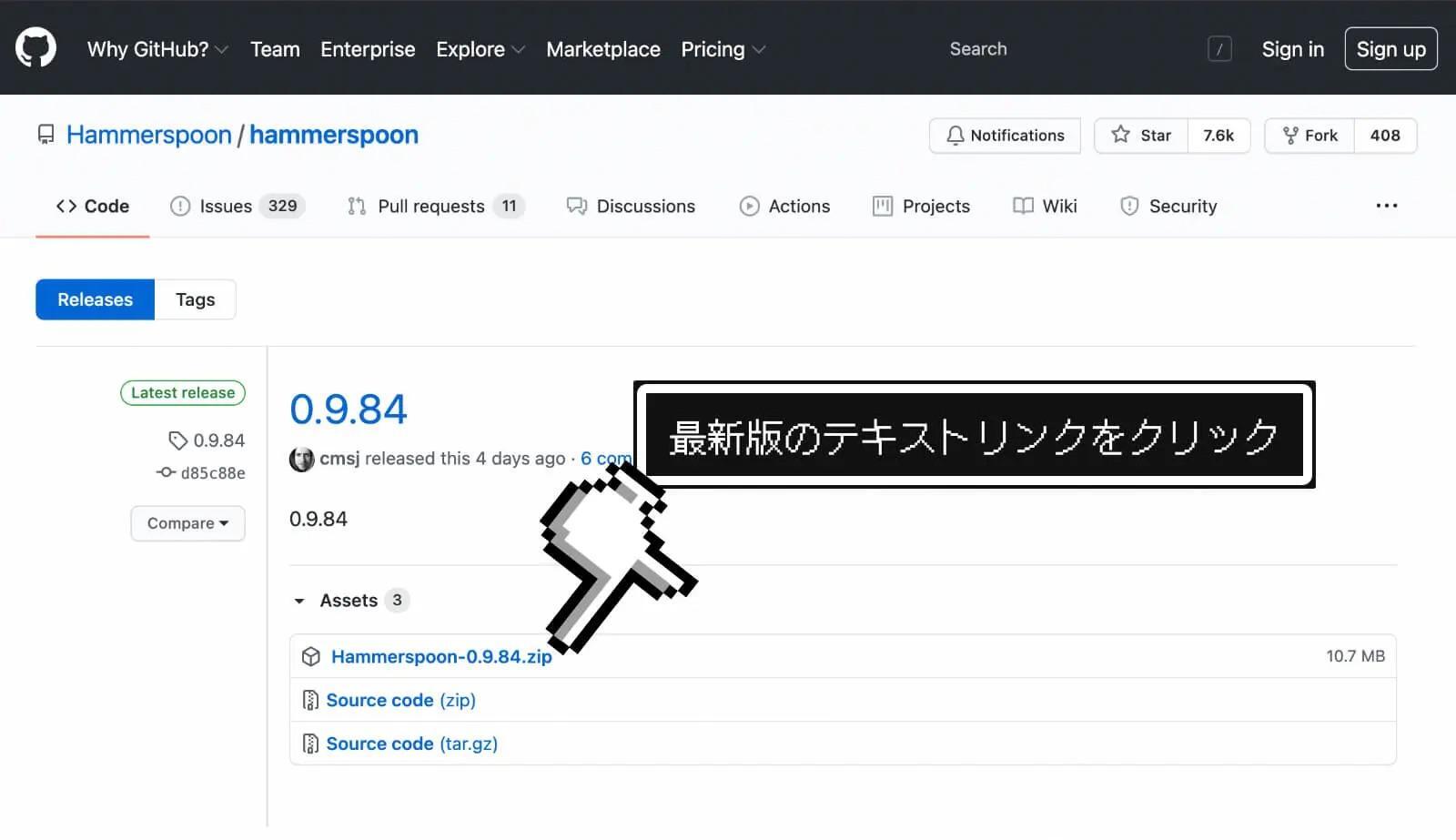This screenshot has width=1456, height=840.
Task: View the 408 forks count
Action: [x=1385, y=136]
